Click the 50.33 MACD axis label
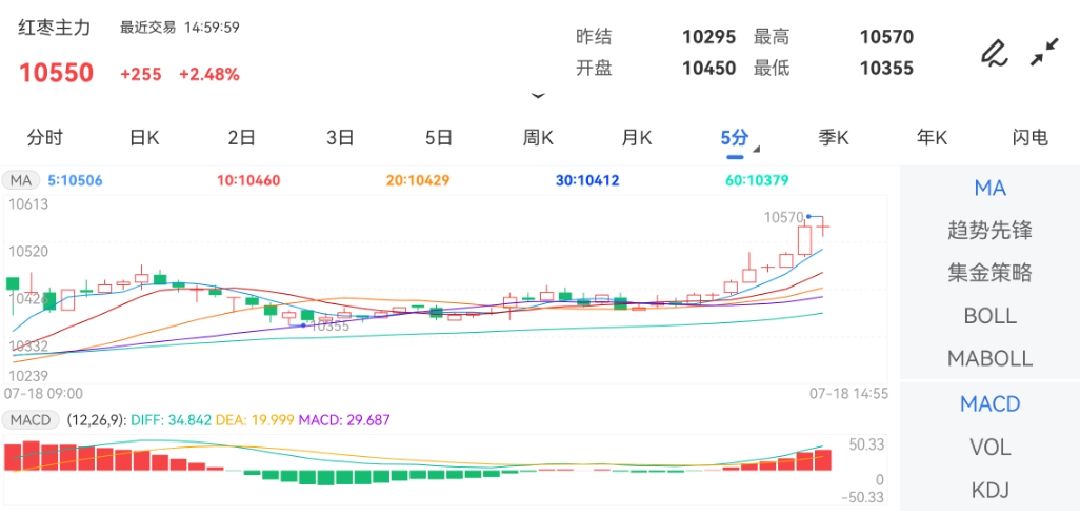Viewport: 1080px width, 511px height. pyautogui.click(x=866, y=446)
